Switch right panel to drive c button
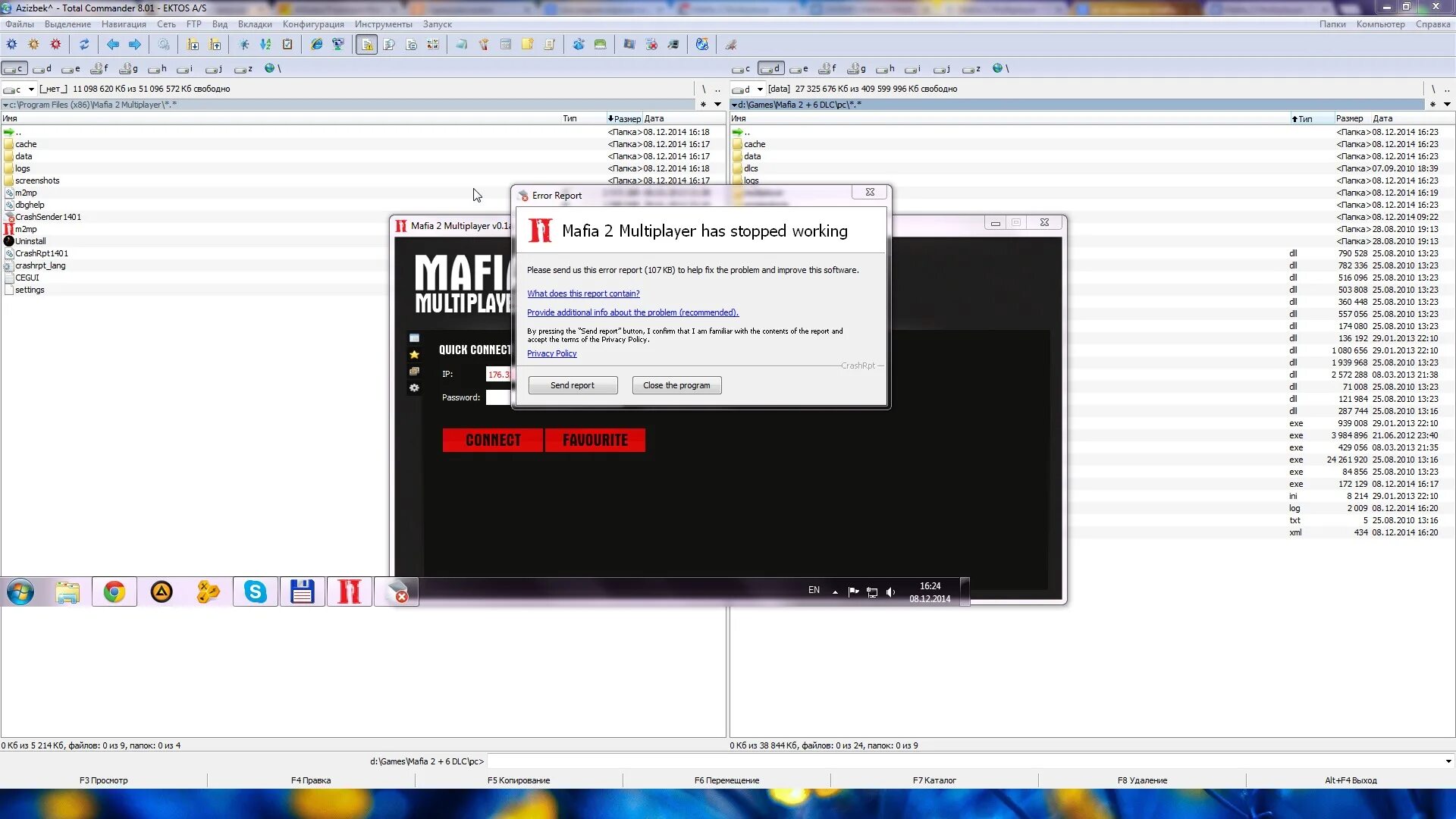Viewport: 1456px width, 819px height. (741, 69)
